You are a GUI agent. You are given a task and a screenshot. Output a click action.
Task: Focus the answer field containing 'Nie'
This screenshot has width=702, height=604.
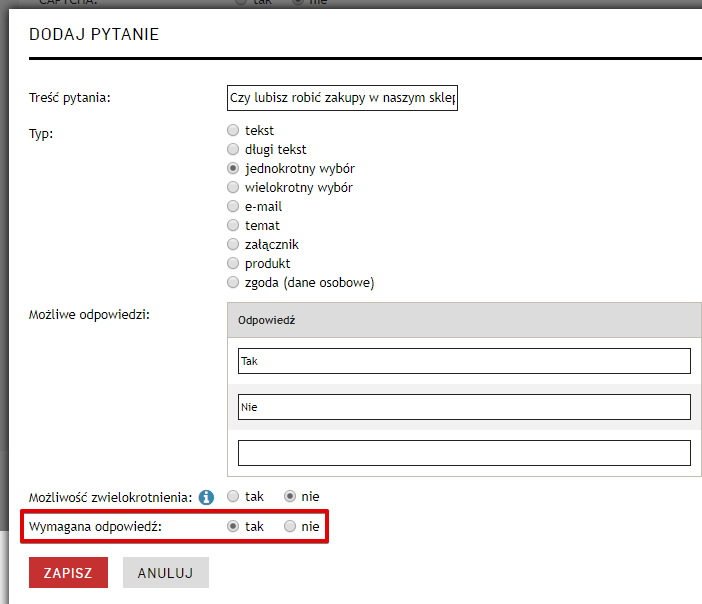pos(464,407)
